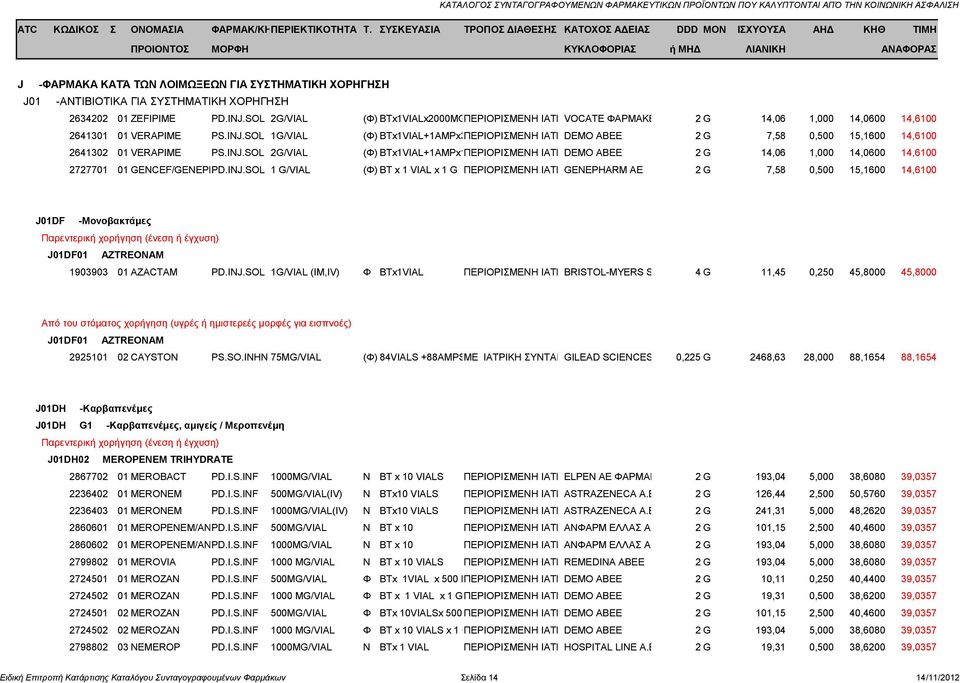Viewport: 960px width, 683px height.
Task: Click the 126,44 retail price
Action: 771,494
